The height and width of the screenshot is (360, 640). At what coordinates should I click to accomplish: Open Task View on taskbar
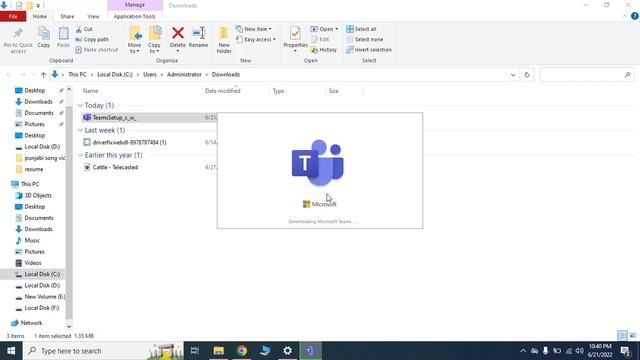point(195,351)
